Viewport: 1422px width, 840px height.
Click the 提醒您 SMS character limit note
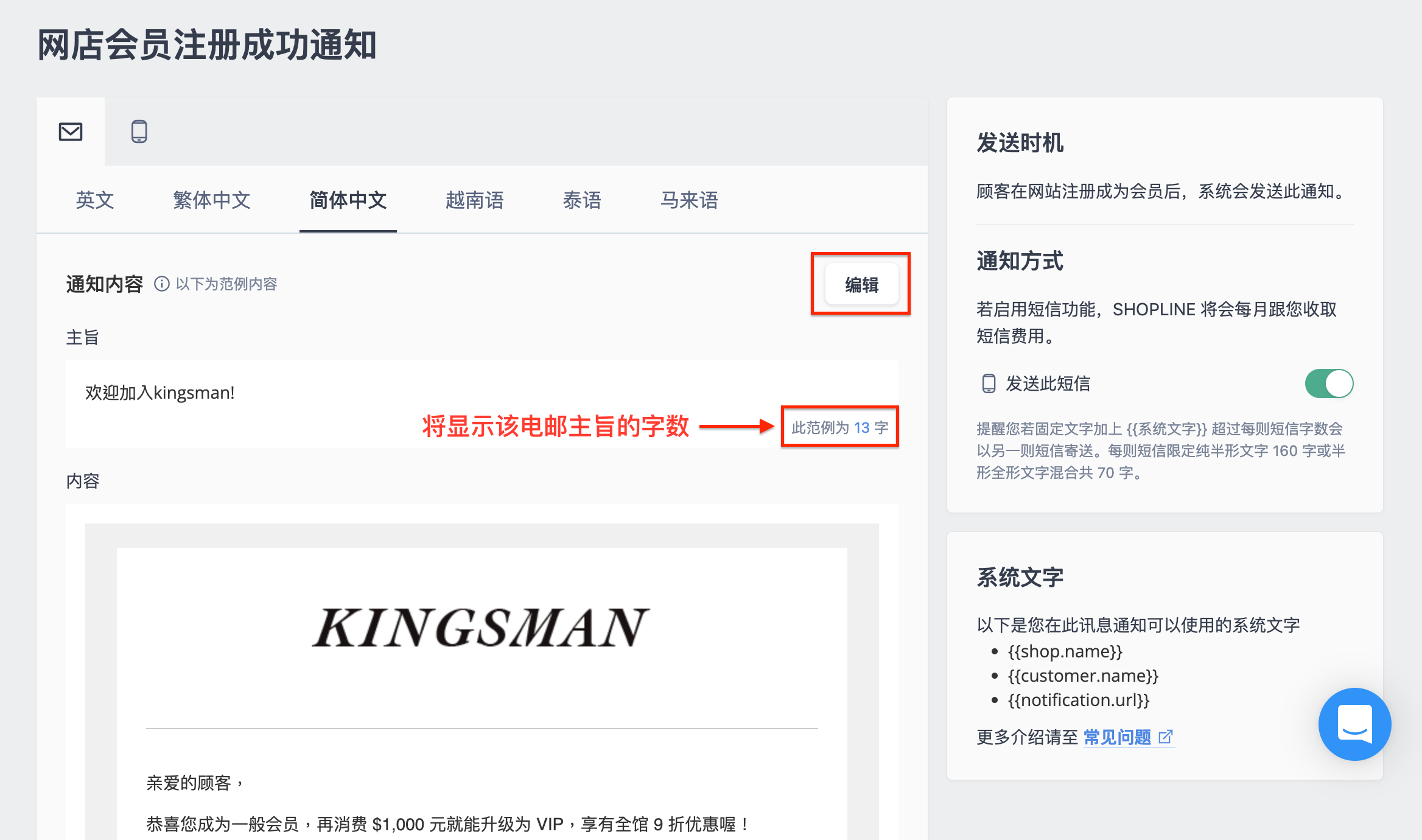click(1161, 450)
